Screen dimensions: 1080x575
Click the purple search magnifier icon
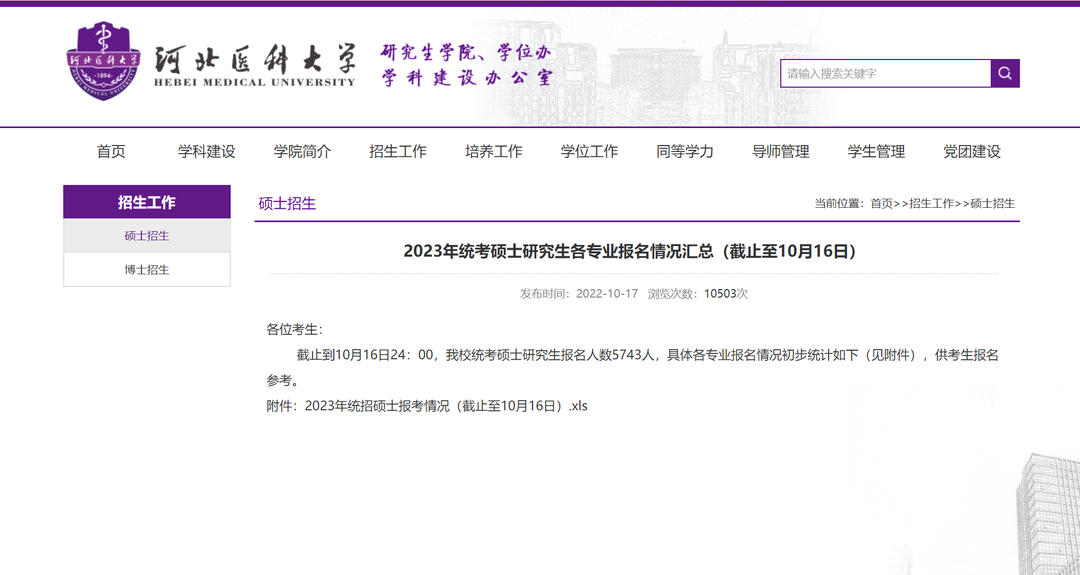[1005, 73]
